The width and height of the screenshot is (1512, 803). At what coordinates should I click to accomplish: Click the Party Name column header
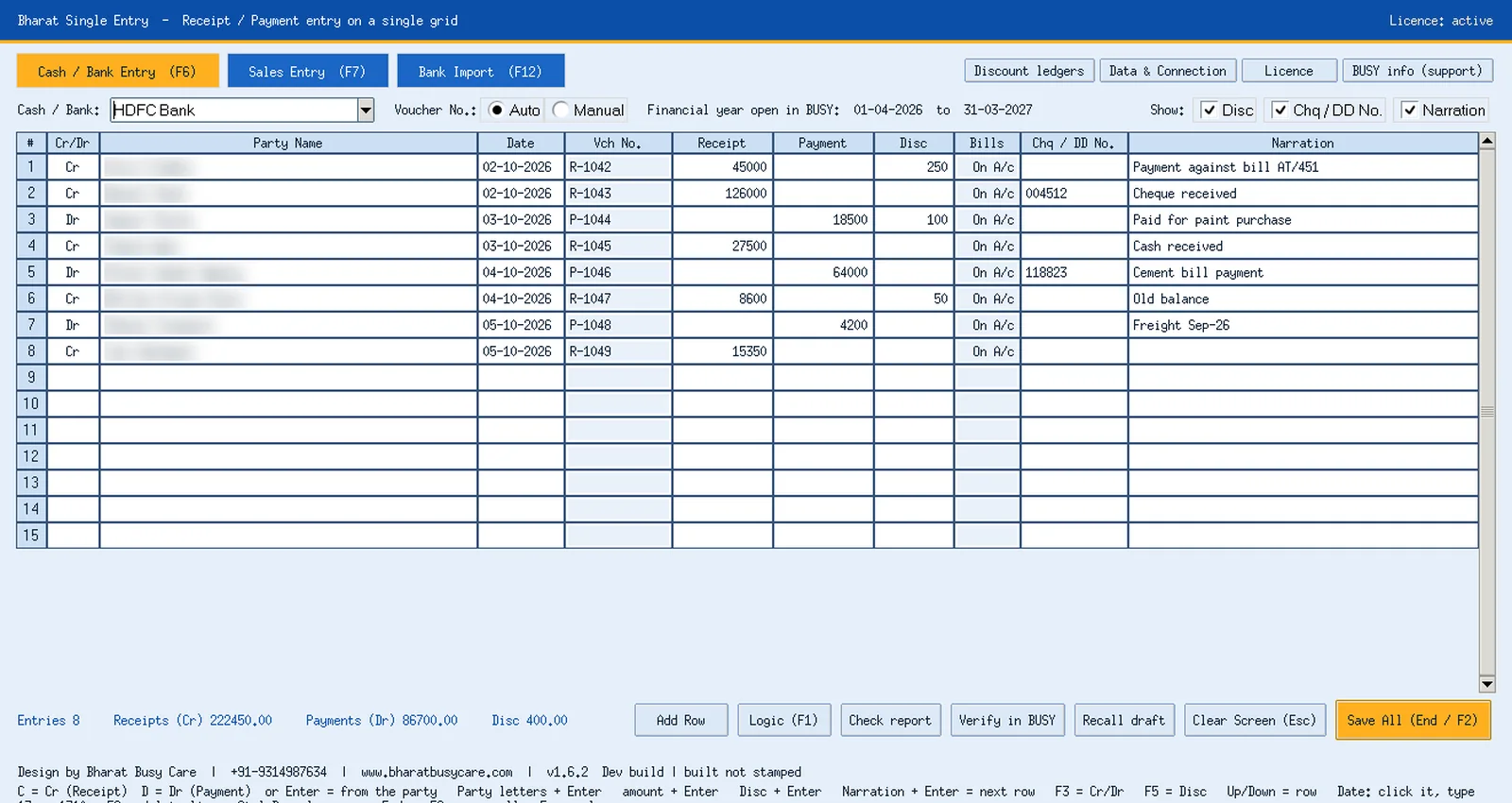[x=288, y=144]
